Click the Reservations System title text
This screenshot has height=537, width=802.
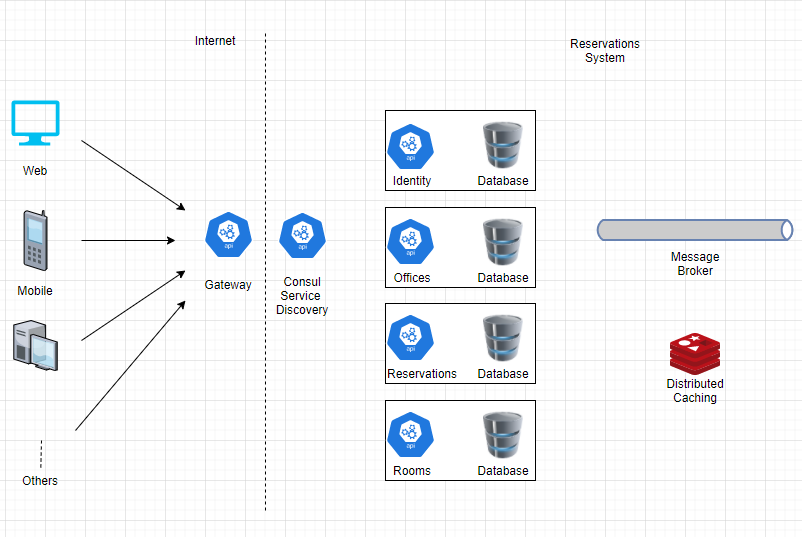tap(605, 51)
